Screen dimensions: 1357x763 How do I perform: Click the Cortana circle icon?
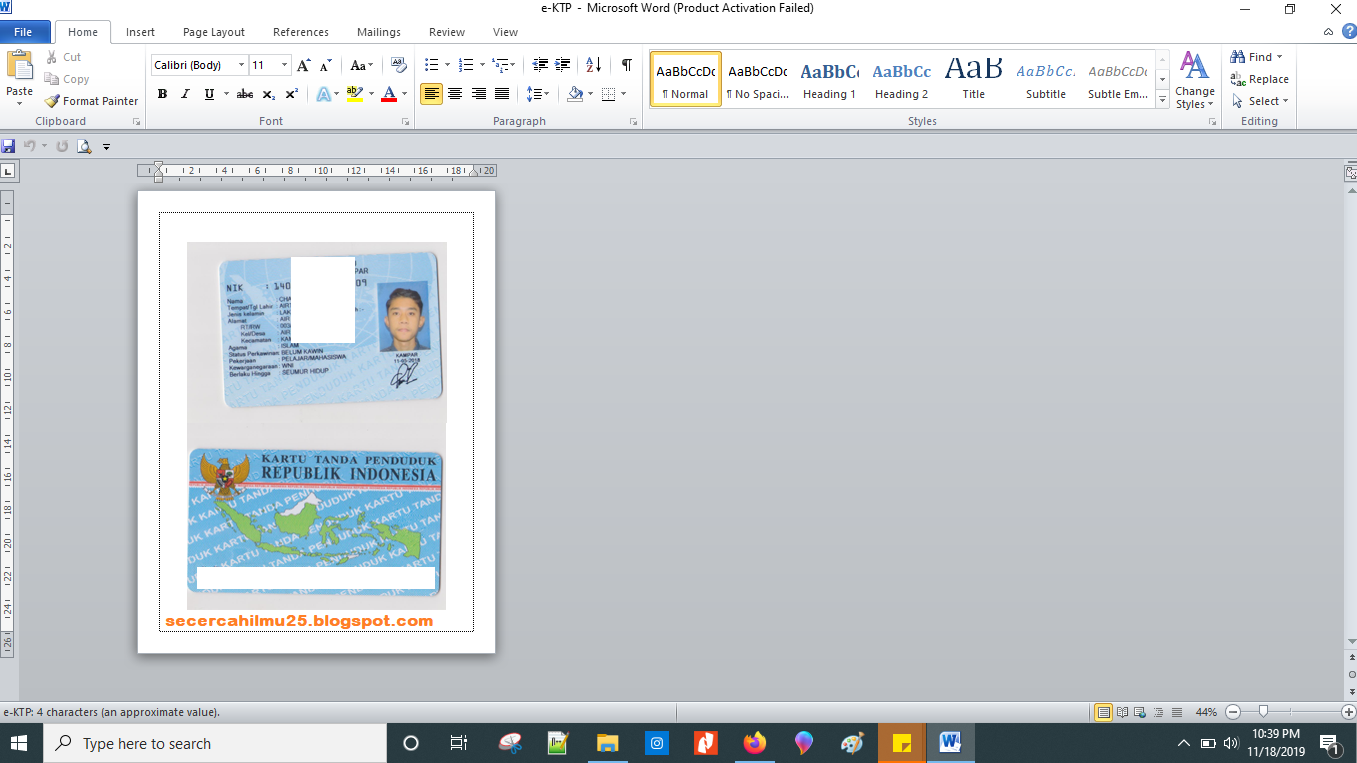[410, 743]
